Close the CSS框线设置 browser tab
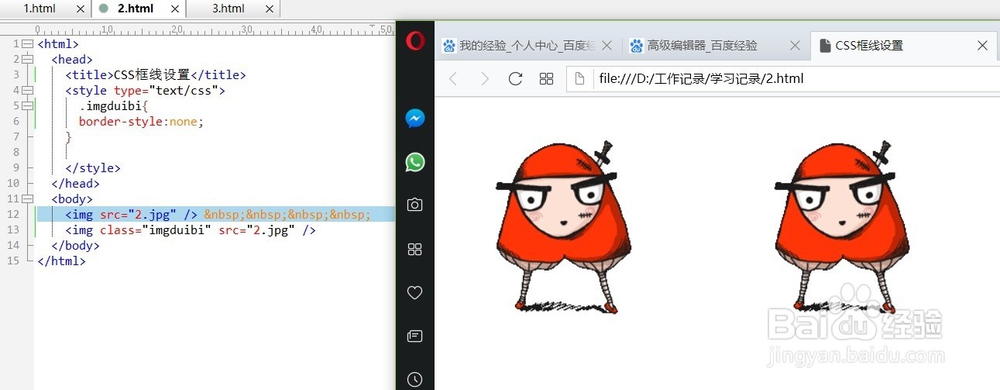 [983, 45]
